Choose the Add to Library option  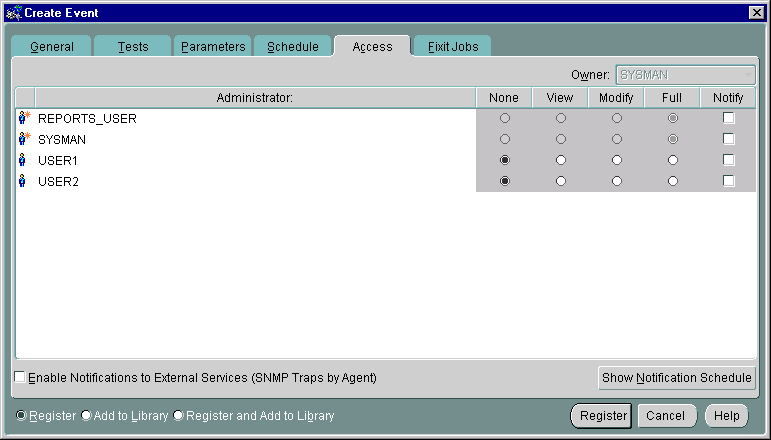click(86, 415)
